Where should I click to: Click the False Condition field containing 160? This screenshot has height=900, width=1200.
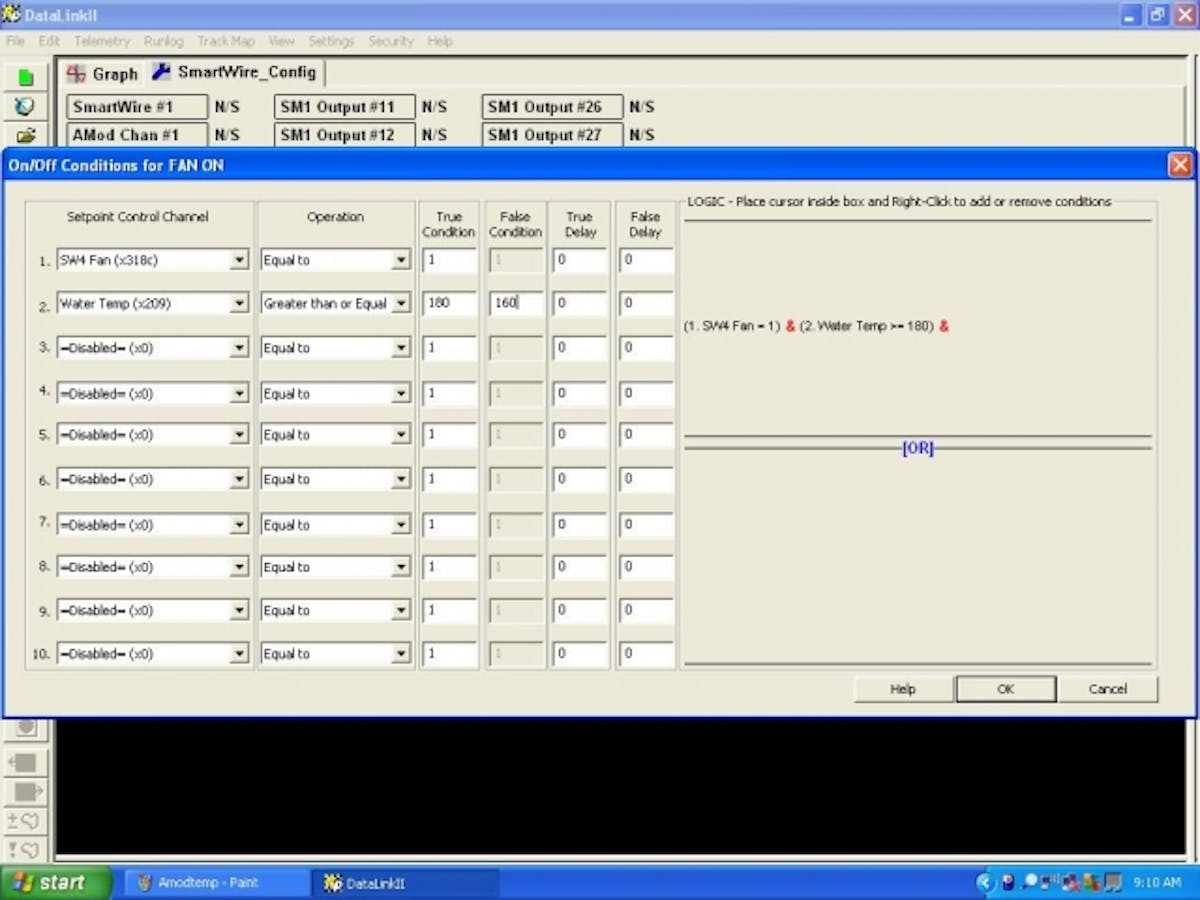click(x=515, y=303)
